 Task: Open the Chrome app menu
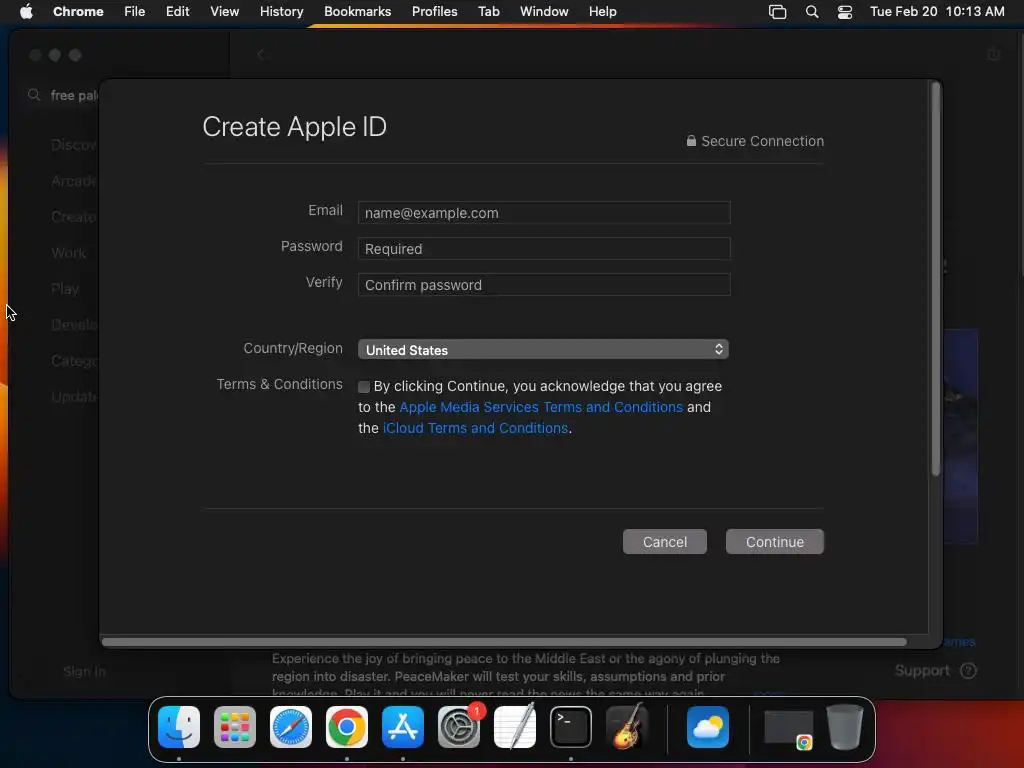[x=78, y=11]
